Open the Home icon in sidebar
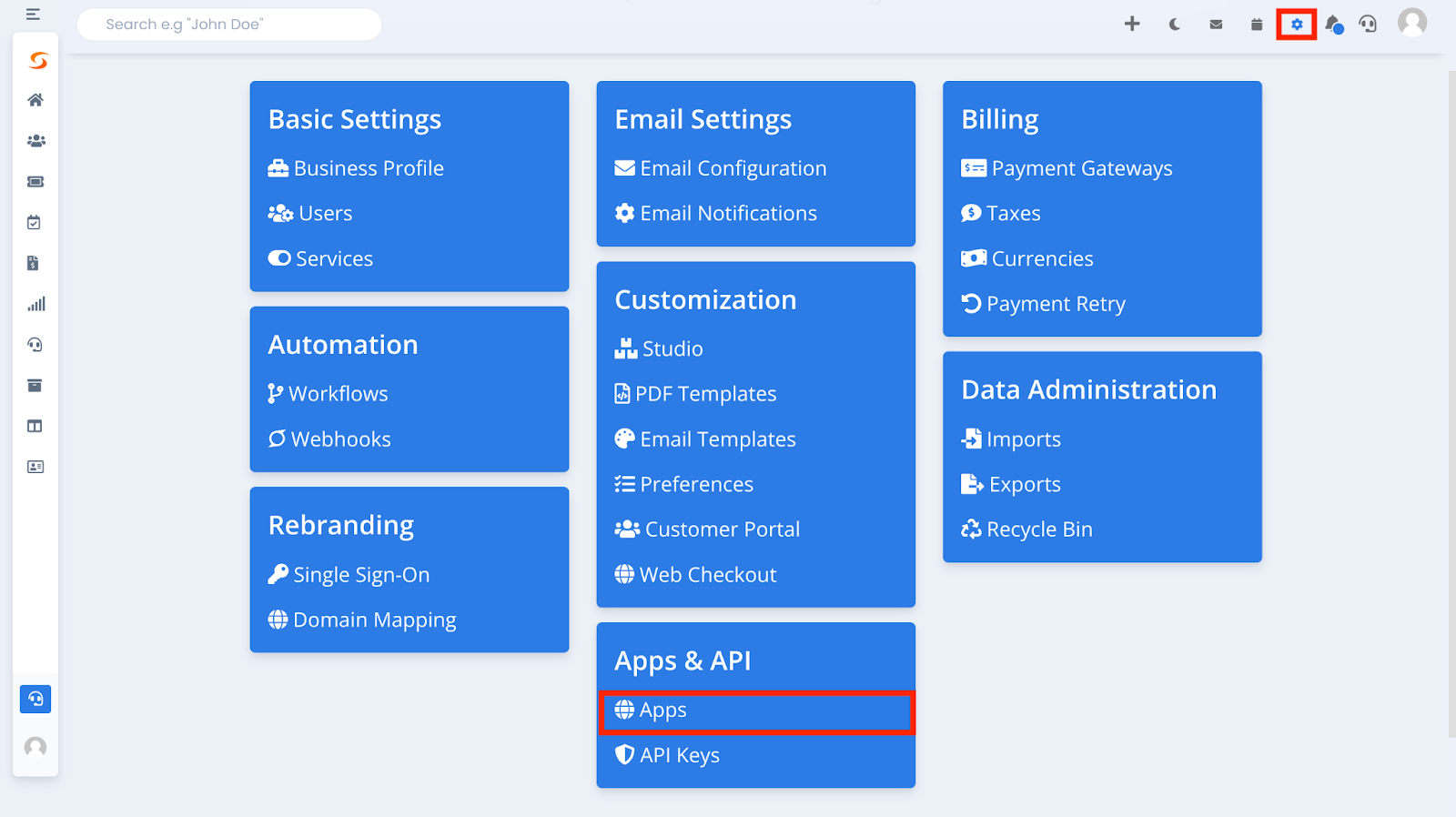The image size is (1456, 817). (x=35, y=100)
